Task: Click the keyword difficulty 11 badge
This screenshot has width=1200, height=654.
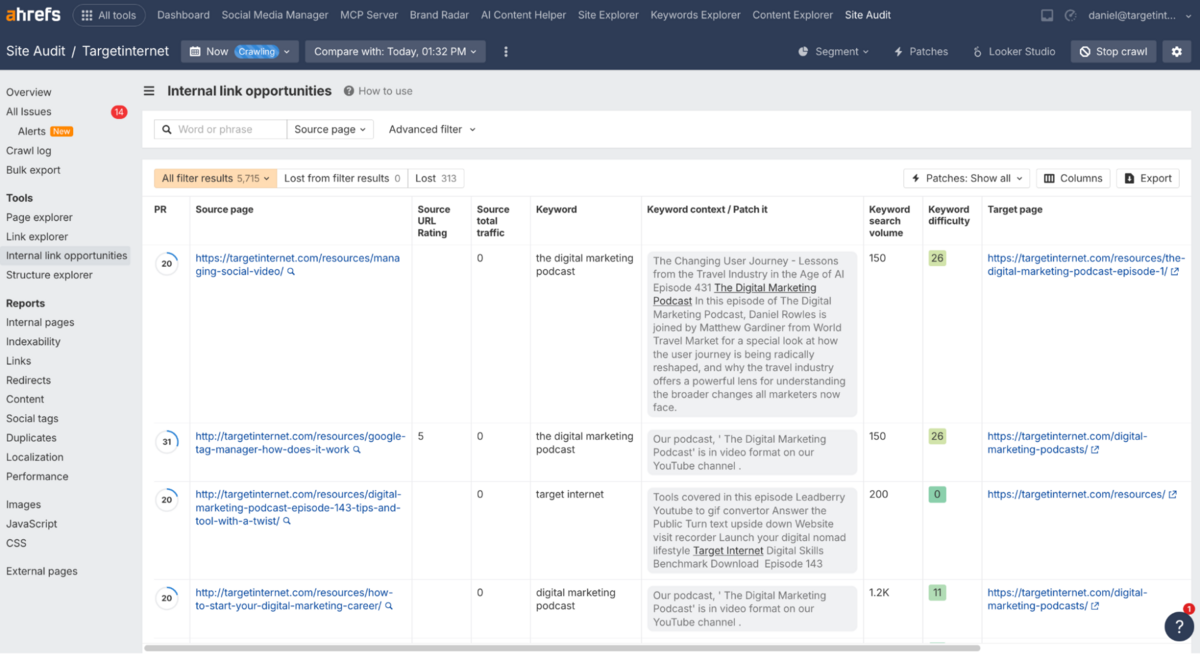Action: [937, 593]
